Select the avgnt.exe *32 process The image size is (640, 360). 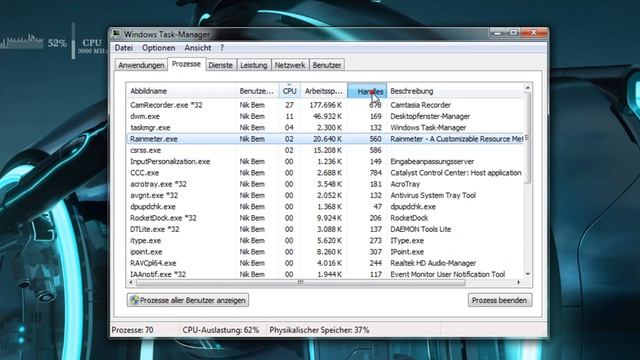coord(325,196)
